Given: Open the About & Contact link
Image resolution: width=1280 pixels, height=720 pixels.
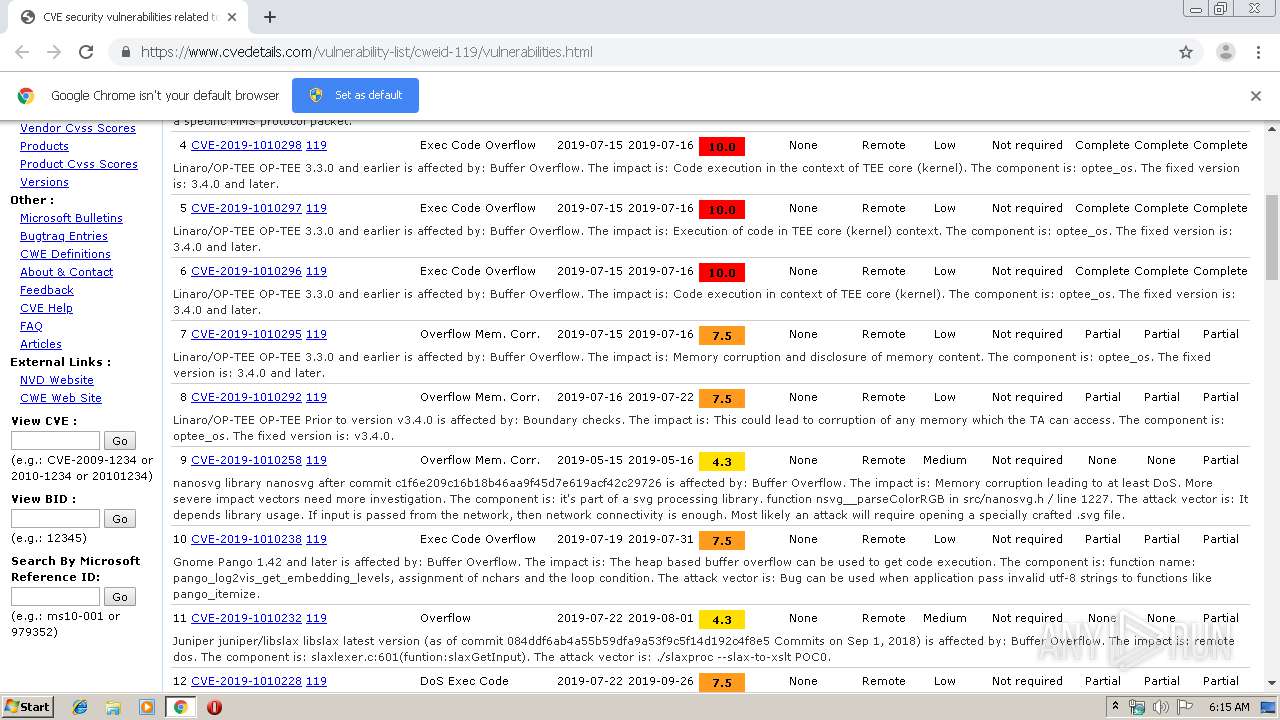Looking at the screenshot, I should 66,272.
